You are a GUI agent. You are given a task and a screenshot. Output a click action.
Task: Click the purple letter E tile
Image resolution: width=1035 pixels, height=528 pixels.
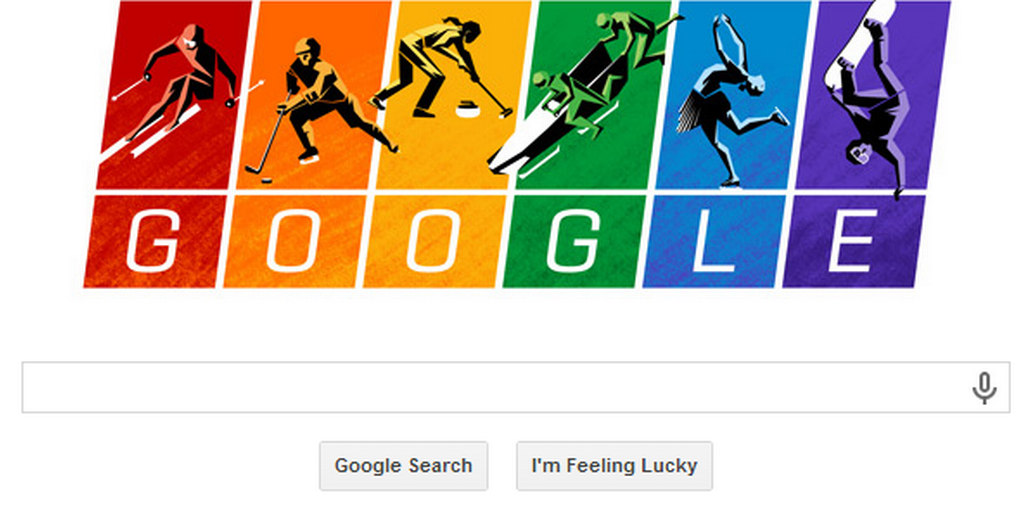coord(855,242)
